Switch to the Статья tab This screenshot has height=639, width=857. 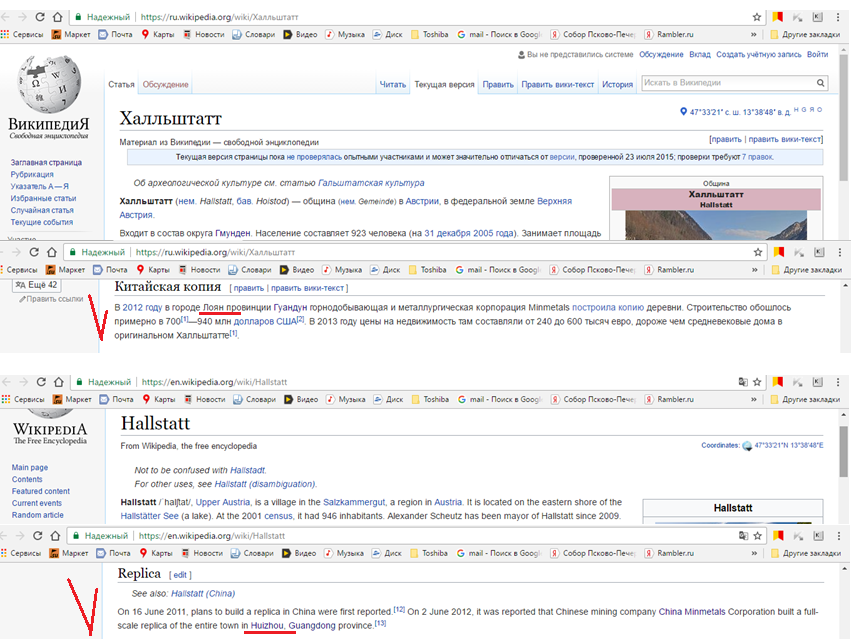[x=121, y=85]
